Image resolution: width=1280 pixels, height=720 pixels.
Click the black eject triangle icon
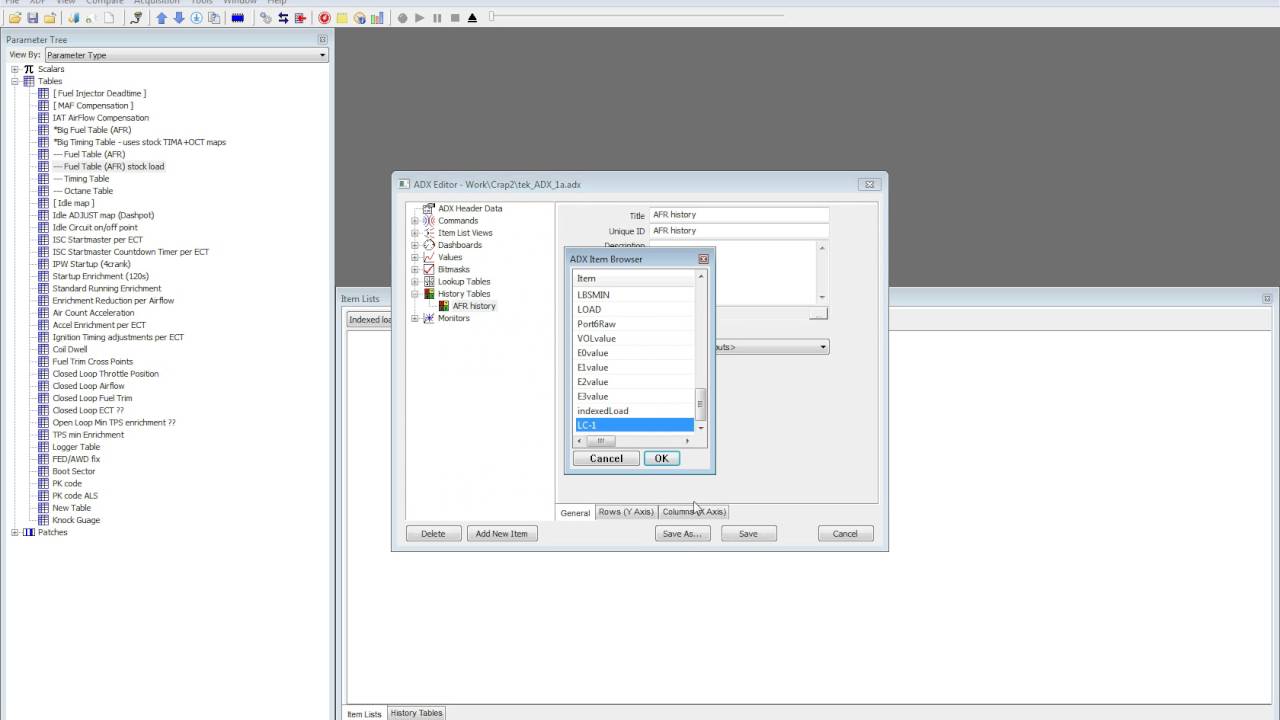(472, 18)
